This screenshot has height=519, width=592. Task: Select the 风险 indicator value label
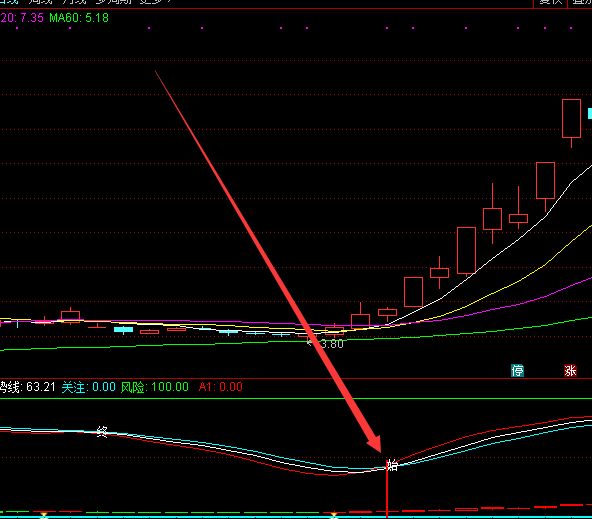coord(155,387)
